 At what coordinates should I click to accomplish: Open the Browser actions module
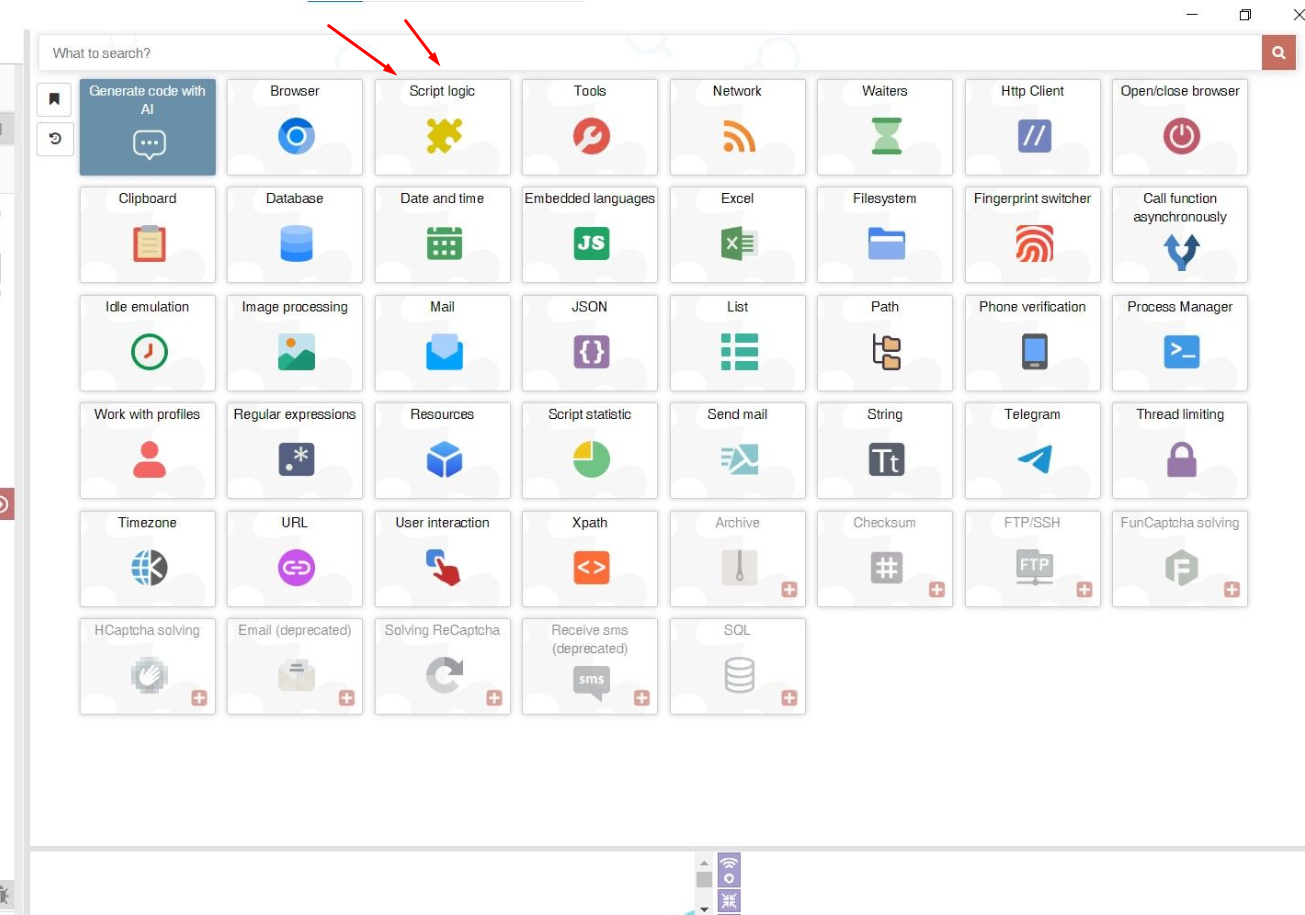coord(295,127)
